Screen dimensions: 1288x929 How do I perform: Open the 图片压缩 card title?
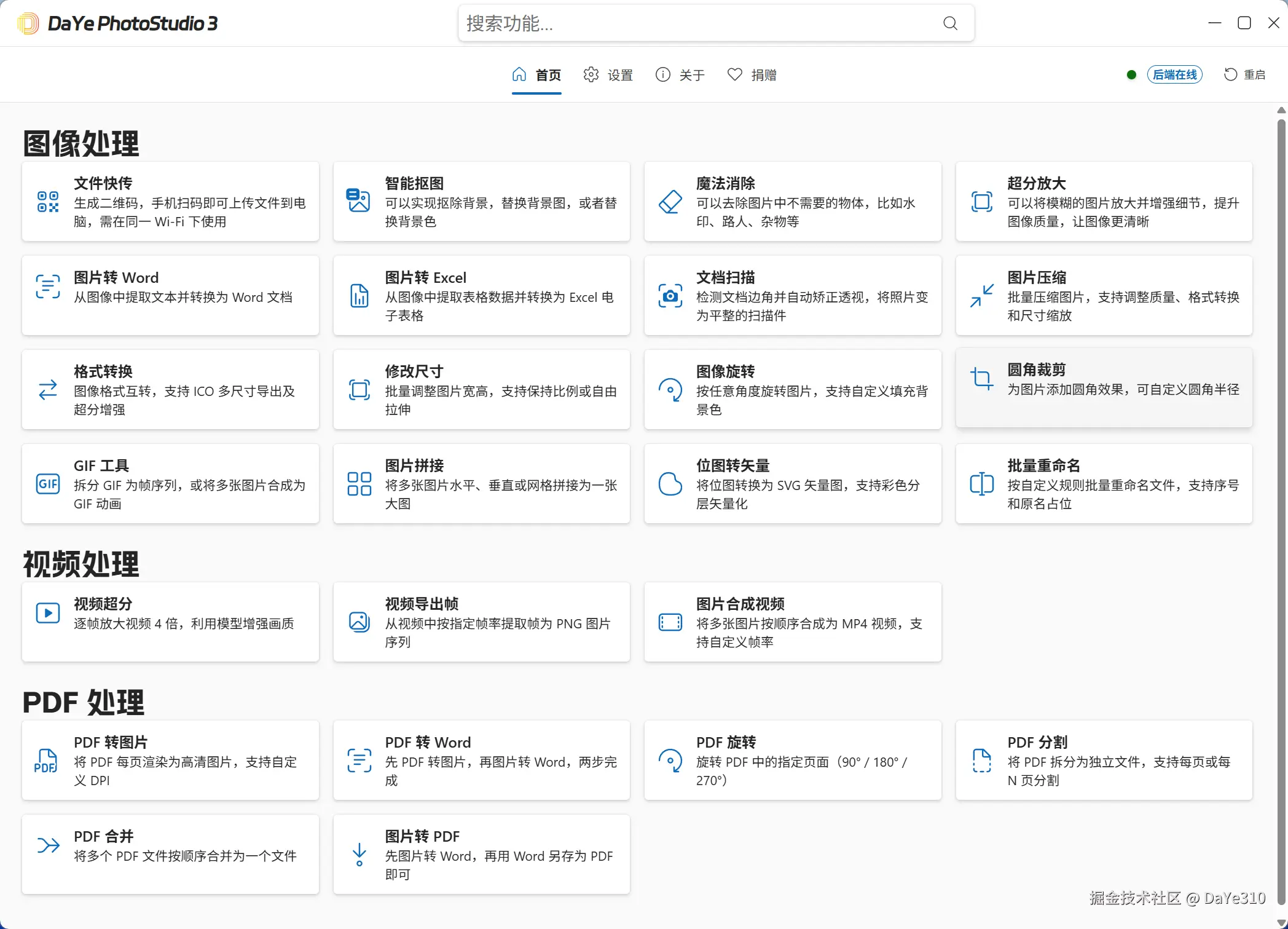1037,277
